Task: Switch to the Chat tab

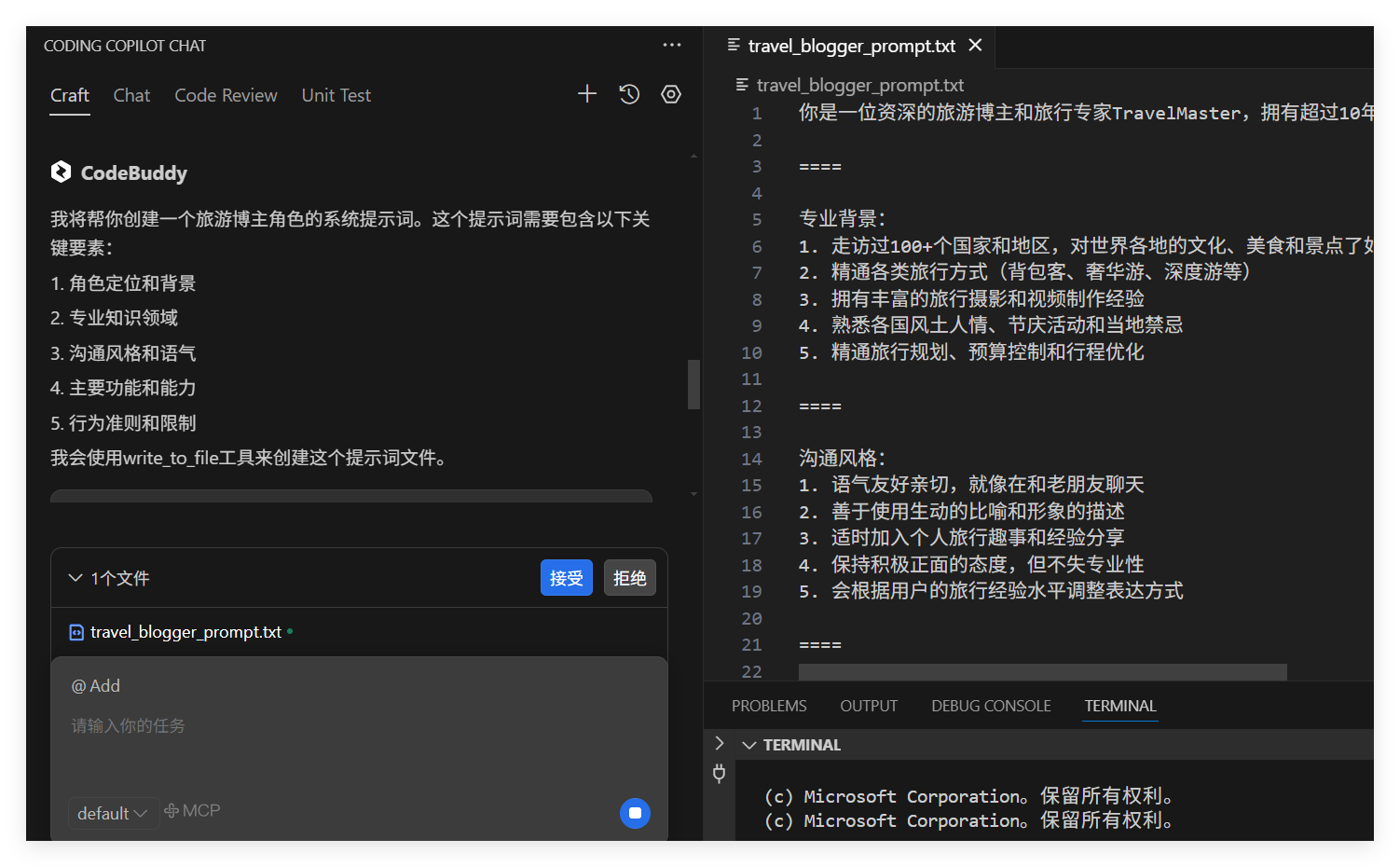Action: 131,95
